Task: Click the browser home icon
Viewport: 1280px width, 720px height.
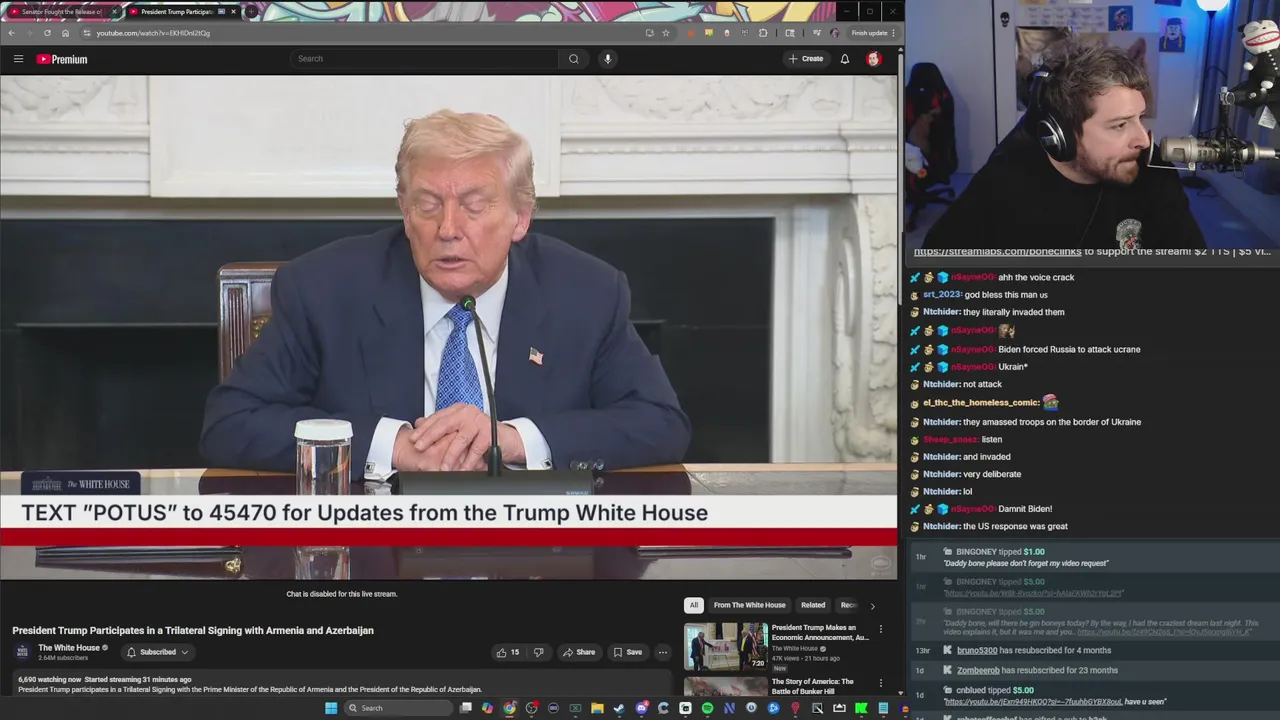Action: click(x=66, y=33)
